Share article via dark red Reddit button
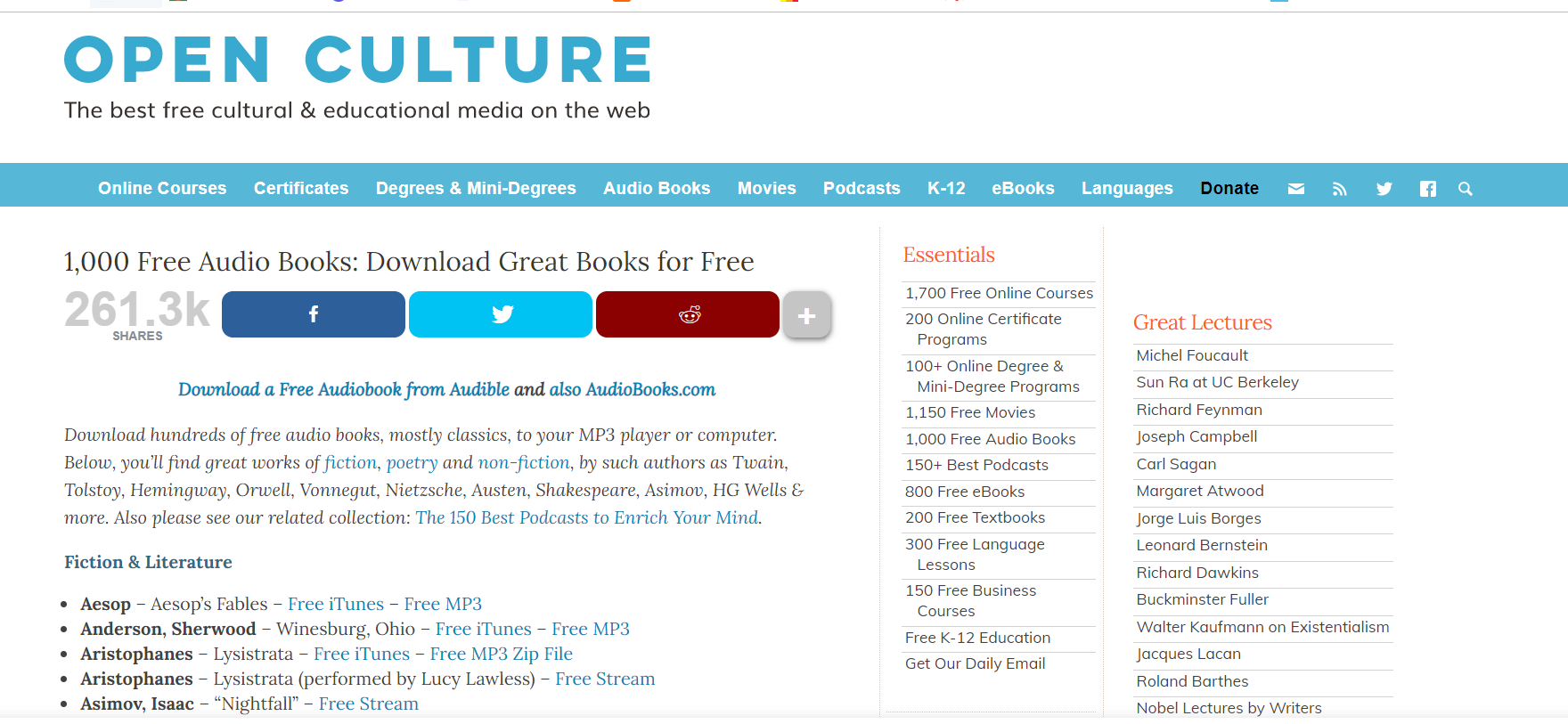The height and width of the screenshot is (724, 1568). click(687, 314)
